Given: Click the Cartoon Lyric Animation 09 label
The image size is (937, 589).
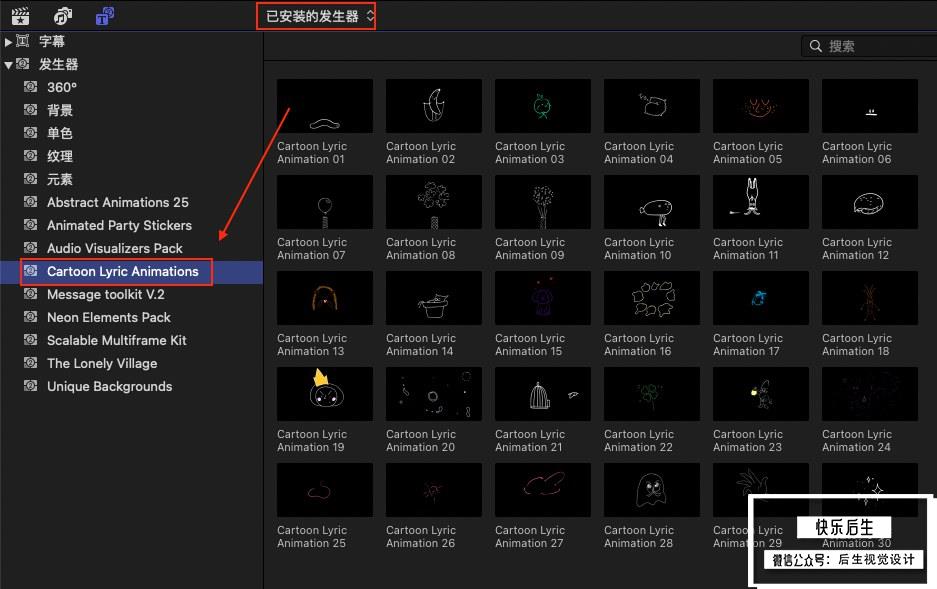Looking at the screenshot, I should [530, 249].
